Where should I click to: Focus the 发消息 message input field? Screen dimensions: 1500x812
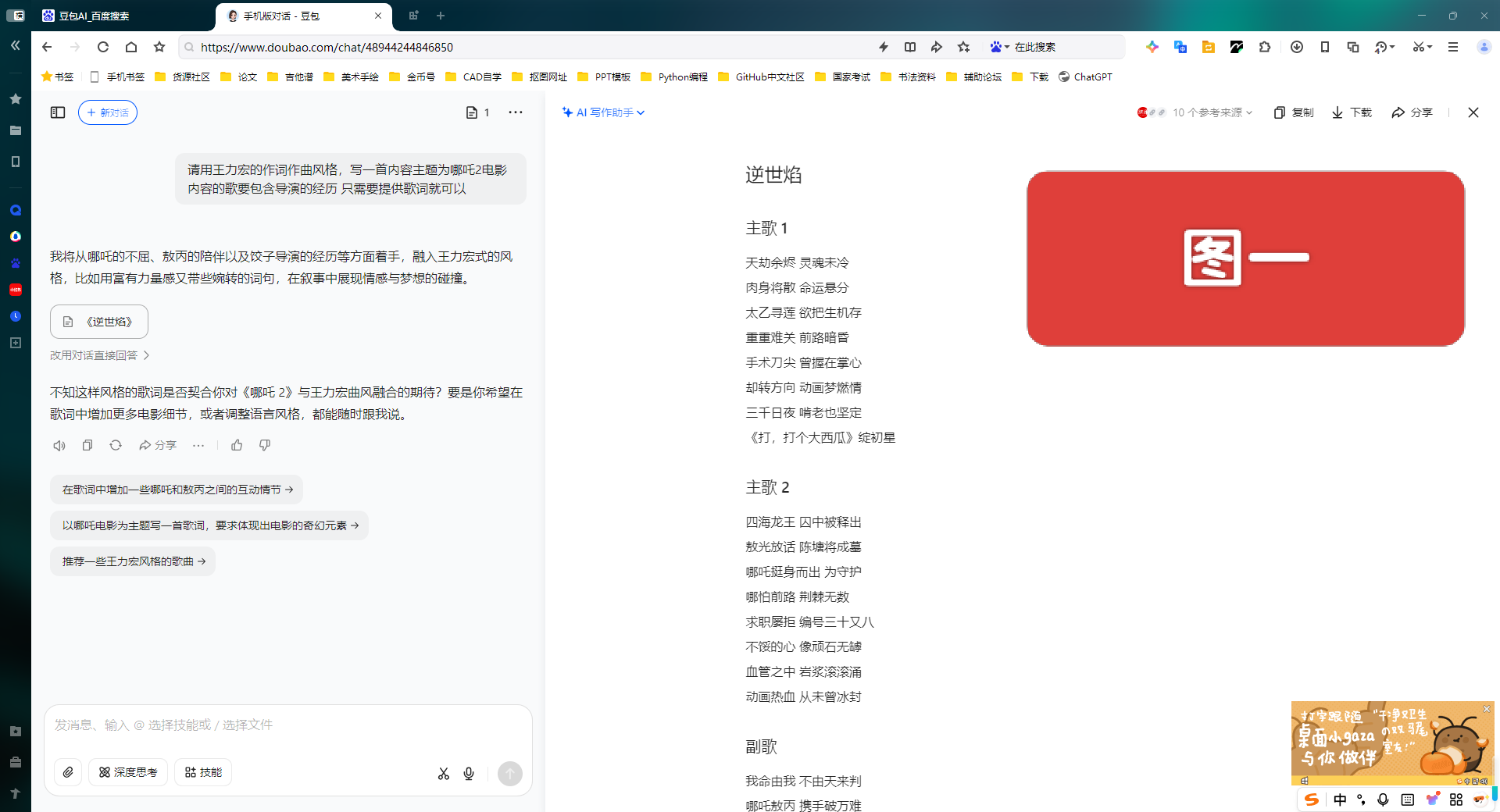[287, 725]
